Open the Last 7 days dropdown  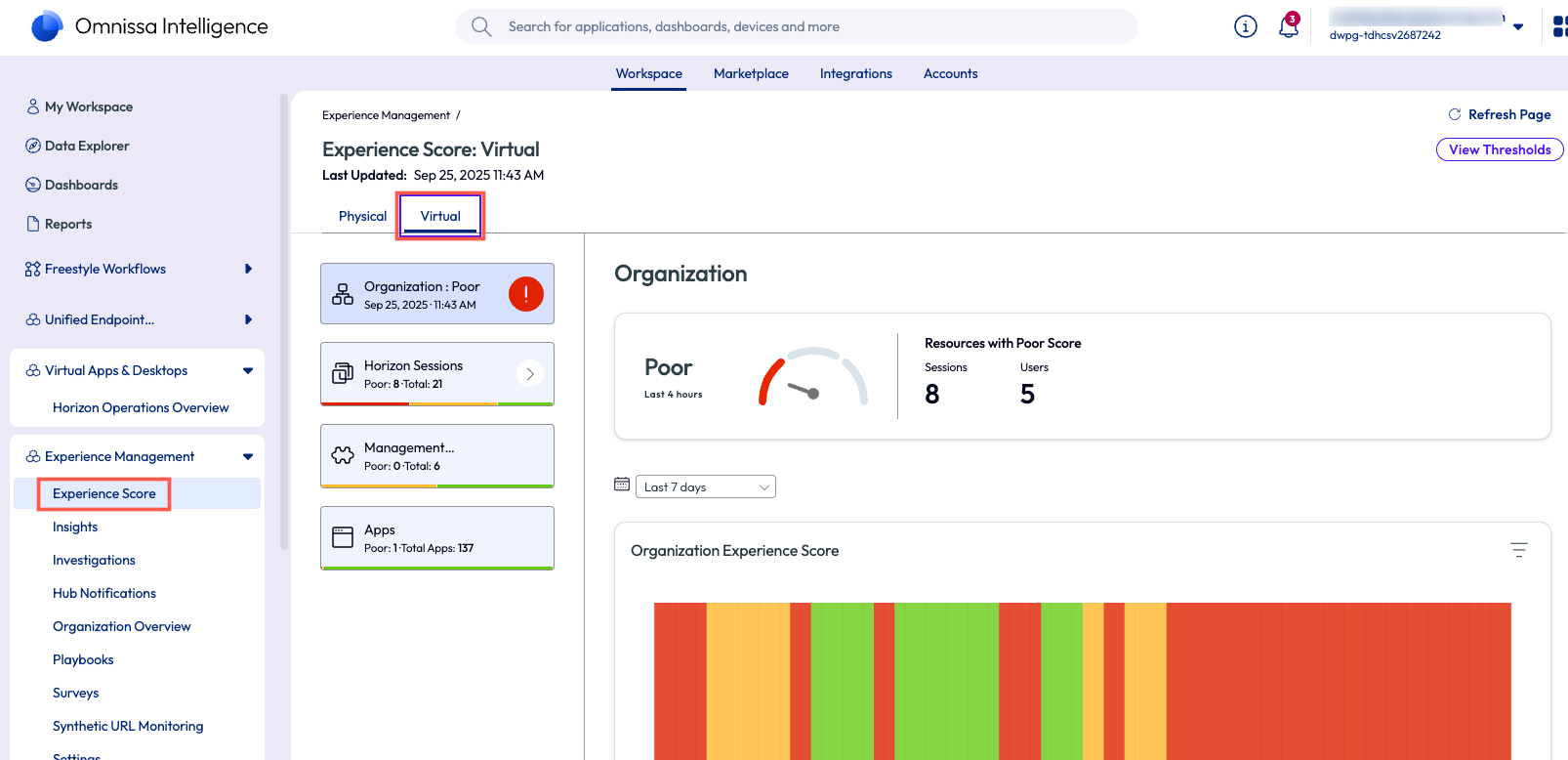pos(706,486)
